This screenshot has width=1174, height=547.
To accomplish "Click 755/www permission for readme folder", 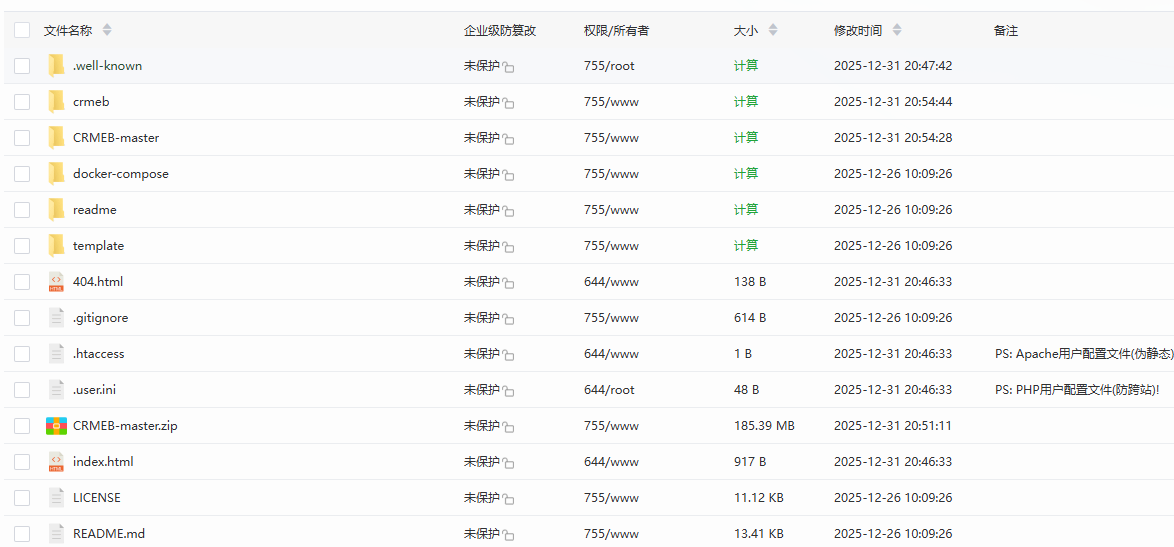I will click(611, 210).
